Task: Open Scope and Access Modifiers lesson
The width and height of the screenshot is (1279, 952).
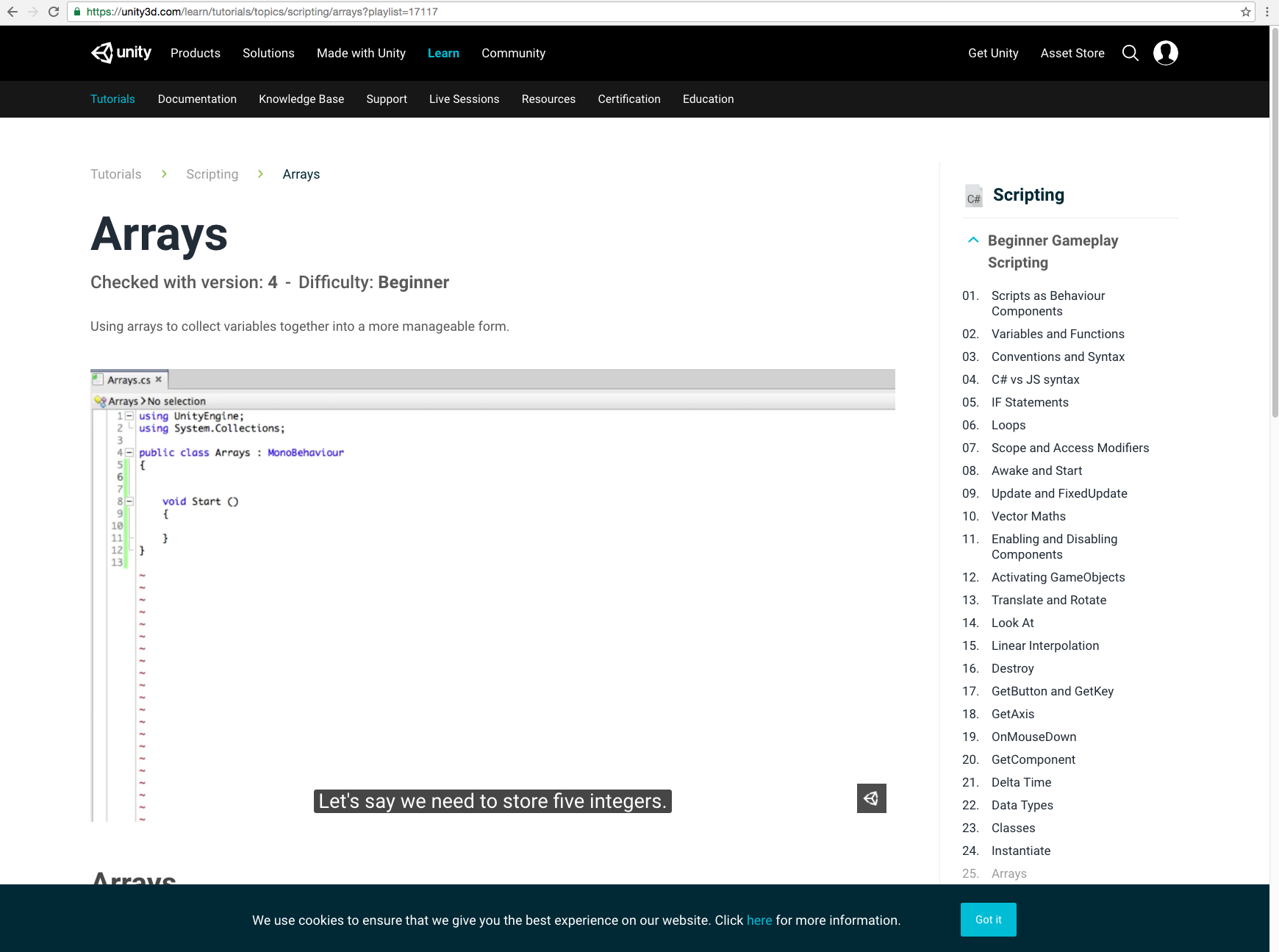Action: pos(1070,448)
